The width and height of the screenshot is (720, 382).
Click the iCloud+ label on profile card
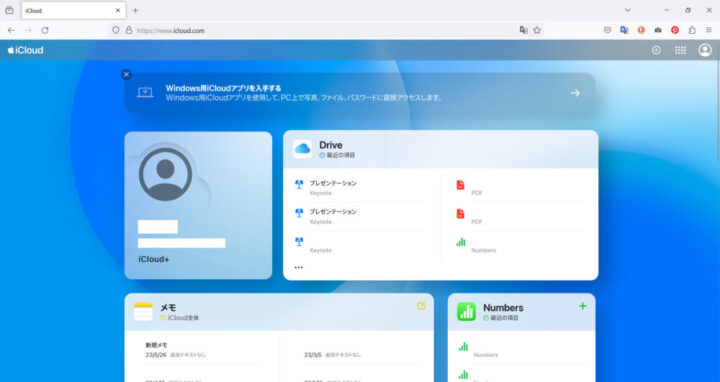click(153, 259)
